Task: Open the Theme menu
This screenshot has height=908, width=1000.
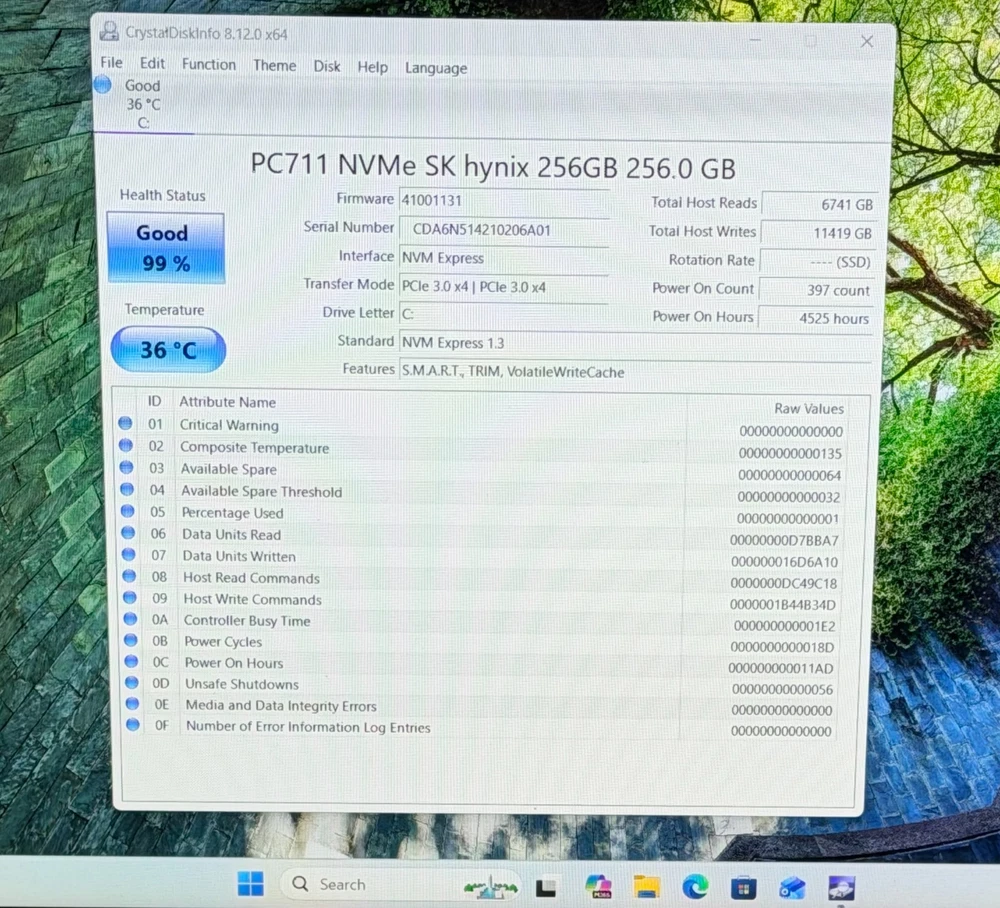Action: point(274,65)
